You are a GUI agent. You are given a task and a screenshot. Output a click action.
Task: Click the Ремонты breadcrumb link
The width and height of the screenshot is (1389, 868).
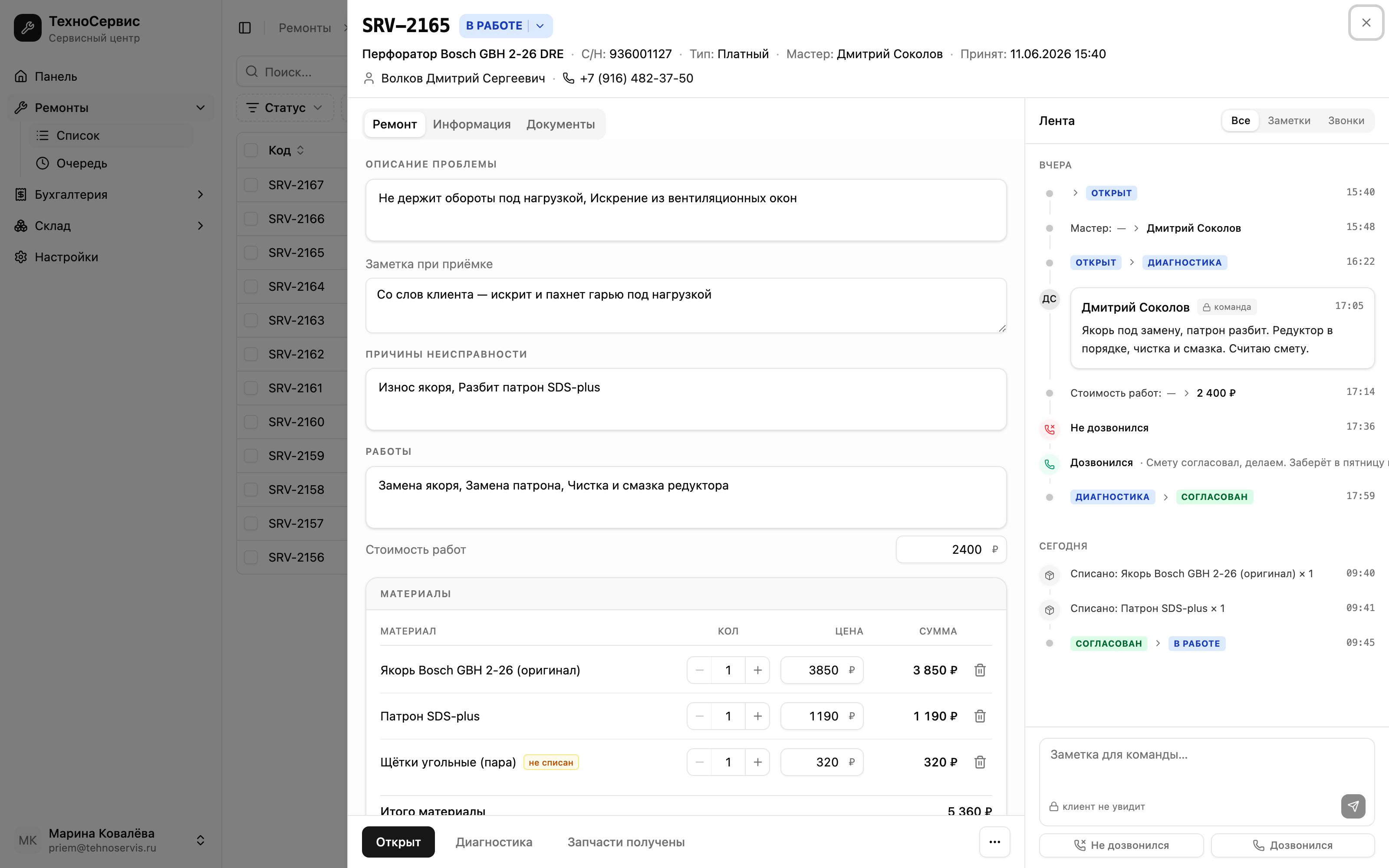coord(305,27)
